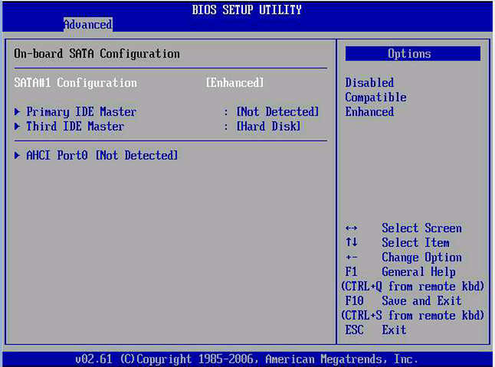Select the Advanced tab
Screen dimensions: 495x367
(88, 25)
